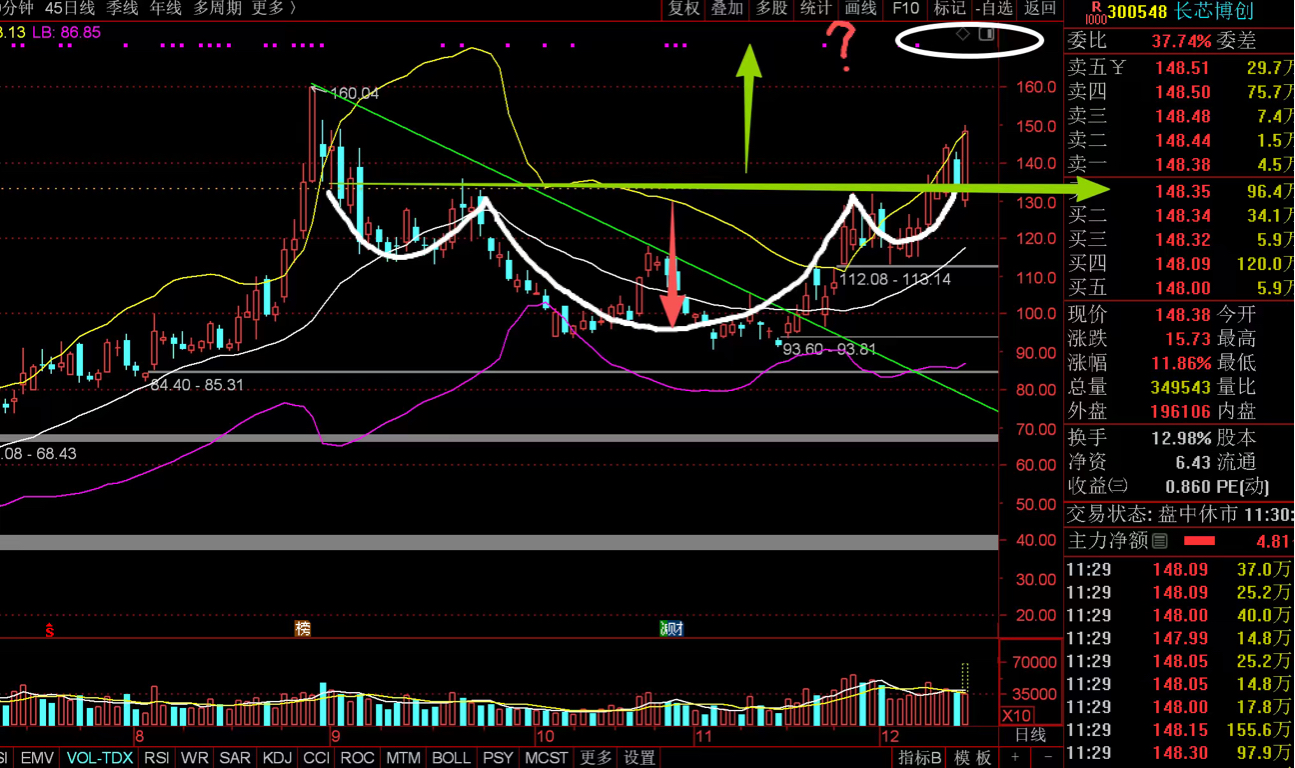Select the ROC indicator tab
This screenshot has width=1295, height=768.
357,758
